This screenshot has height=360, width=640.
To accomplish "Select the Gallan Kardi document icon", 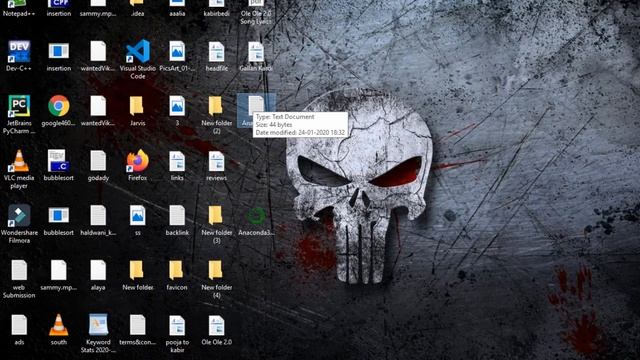I will click(256, 56).
